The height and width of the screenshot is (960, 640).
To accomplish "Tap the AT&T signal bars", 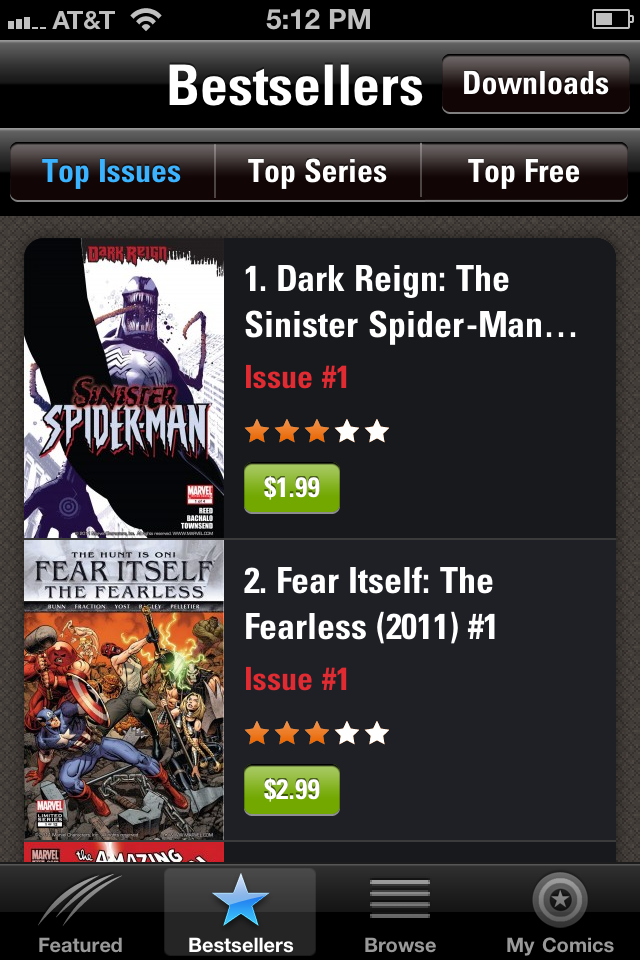I will click(x=27, y=23).
